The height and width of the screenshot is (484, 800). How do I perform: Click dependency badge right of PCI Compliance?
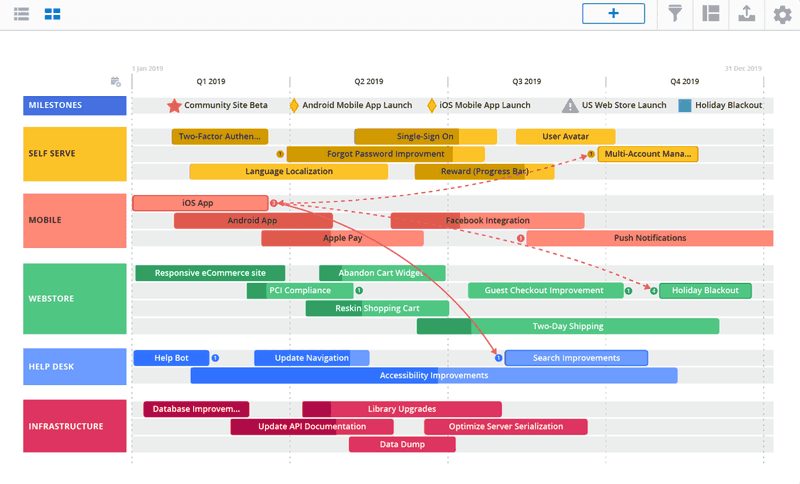point(359,291)
